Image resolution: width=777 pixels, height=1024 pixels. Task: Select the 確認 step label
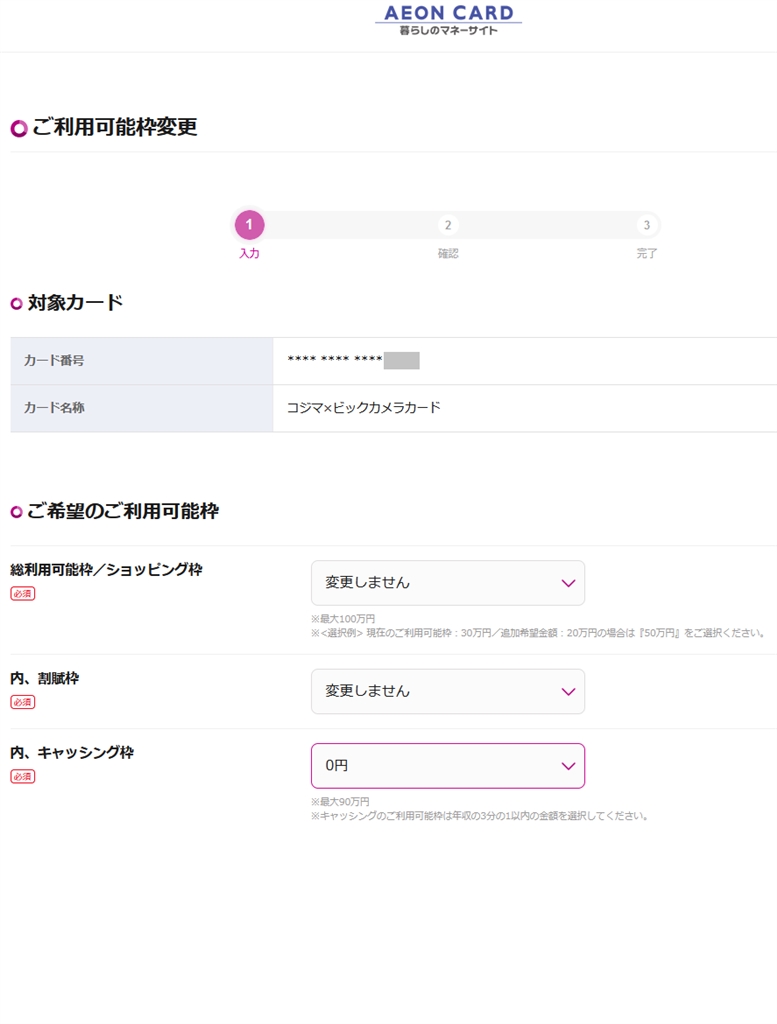[x=448, y=254]
